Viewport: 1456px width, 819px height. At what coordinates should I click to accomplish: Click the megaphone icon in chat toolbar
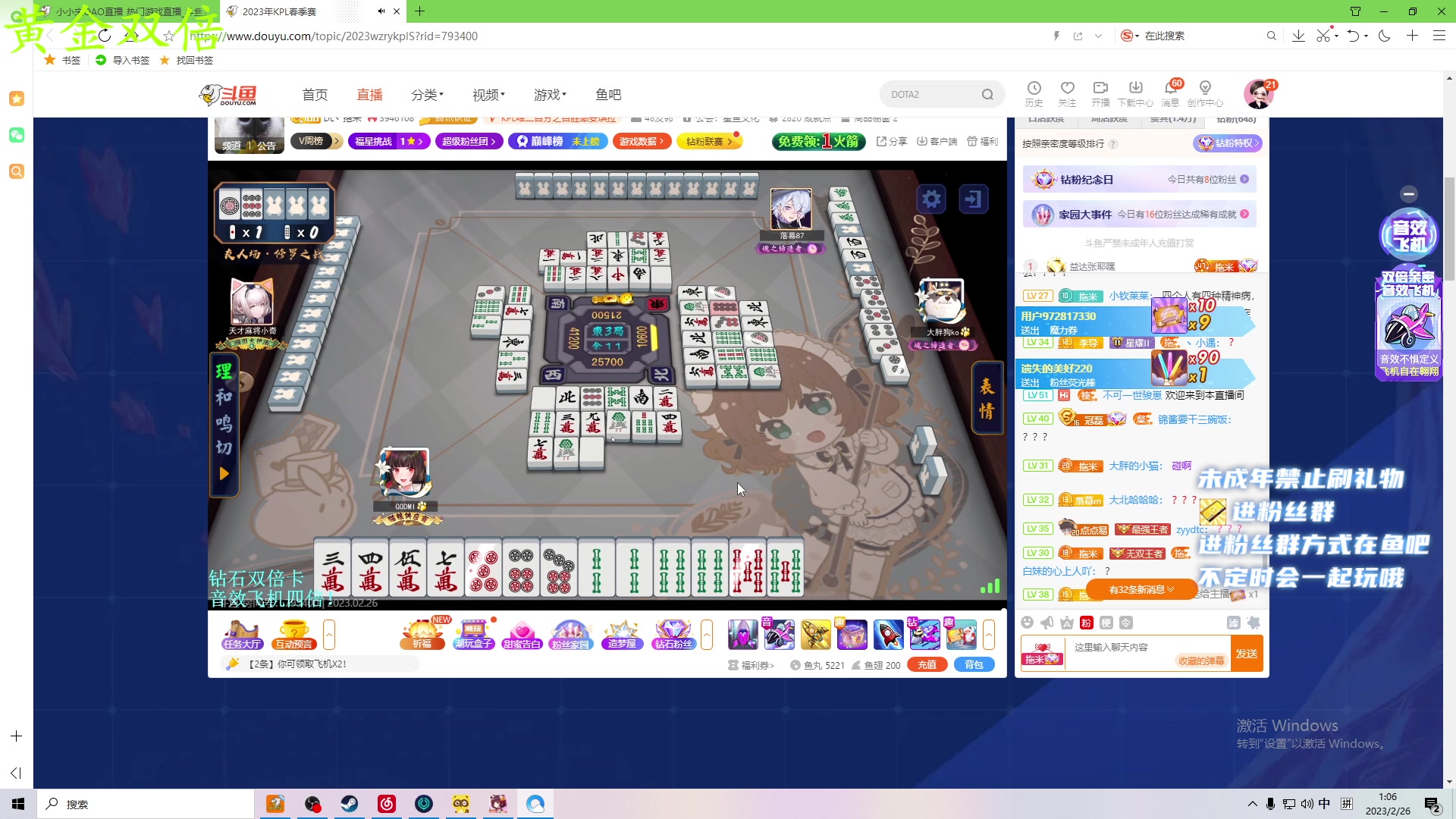tap(1047, 623)
